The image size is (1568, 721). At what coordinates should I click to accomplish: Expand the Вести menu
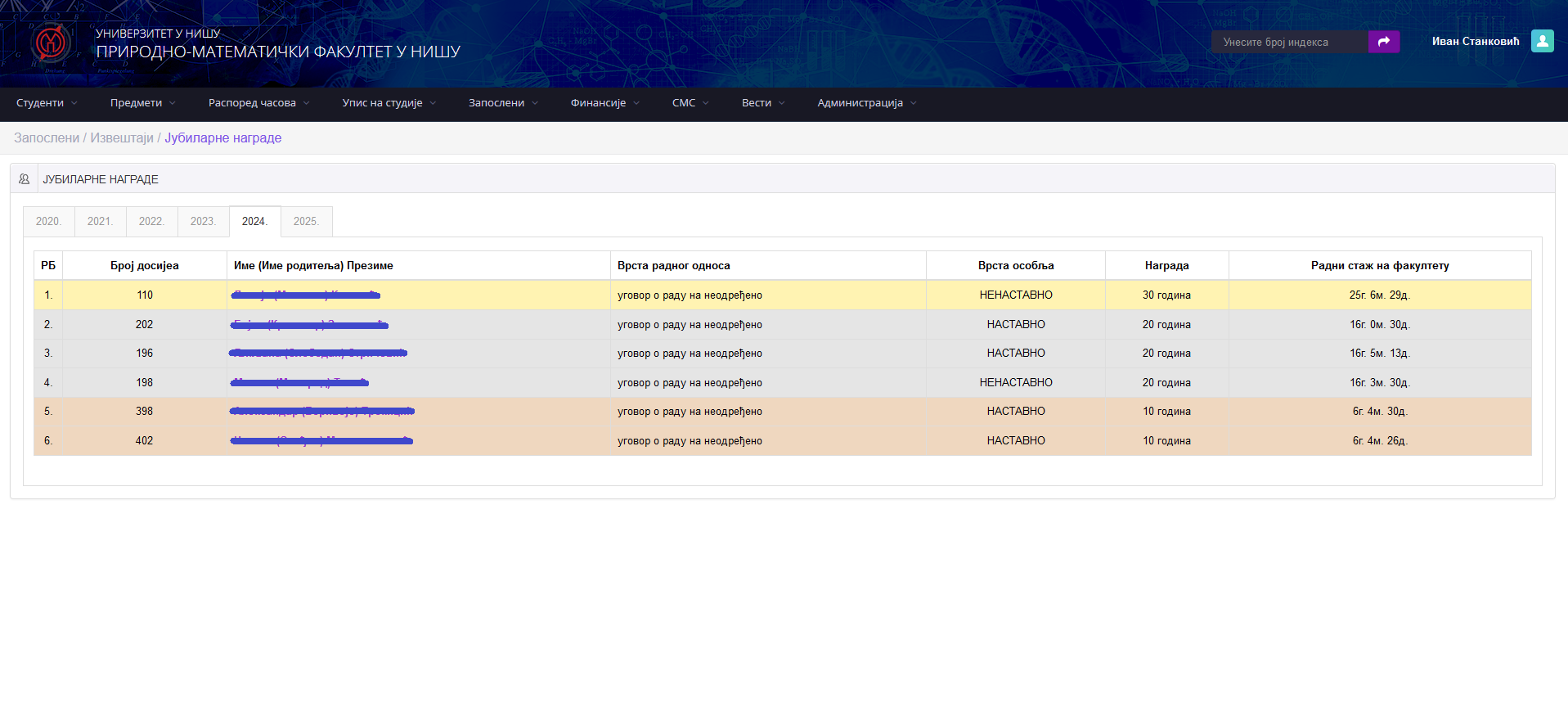762,103
